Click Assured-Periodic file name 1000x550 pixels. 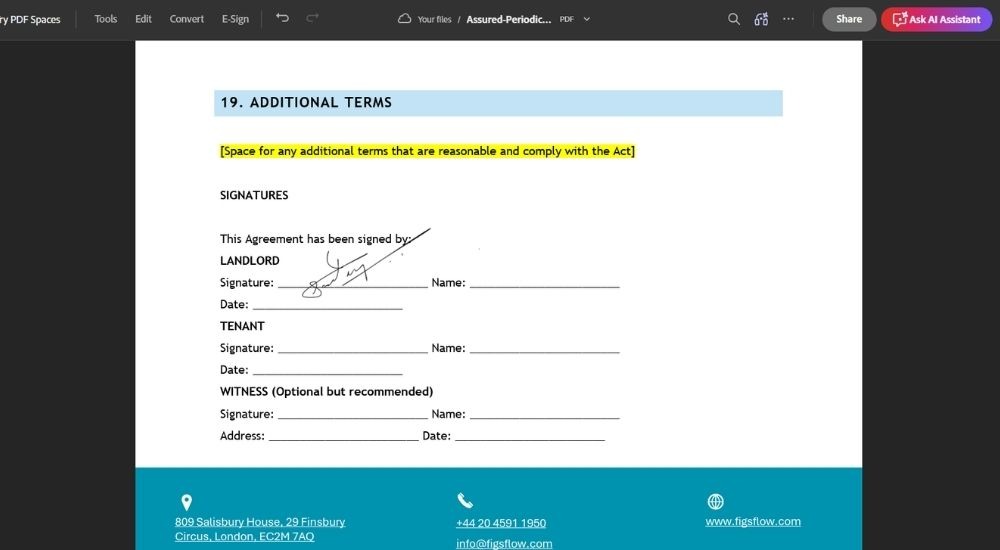click(x=509, y=19)
